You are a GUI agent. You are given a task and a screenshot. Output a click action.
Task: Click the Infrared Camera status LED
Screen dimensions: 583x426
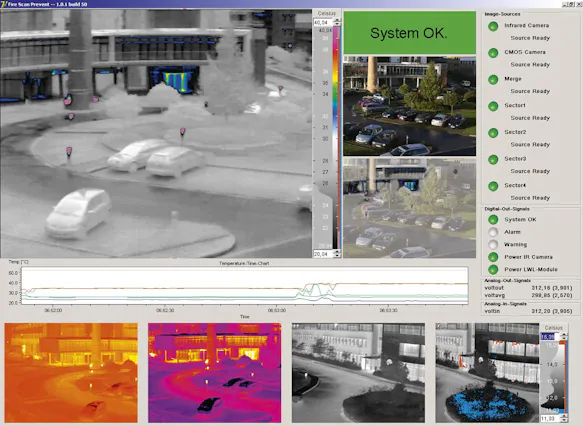493,26
